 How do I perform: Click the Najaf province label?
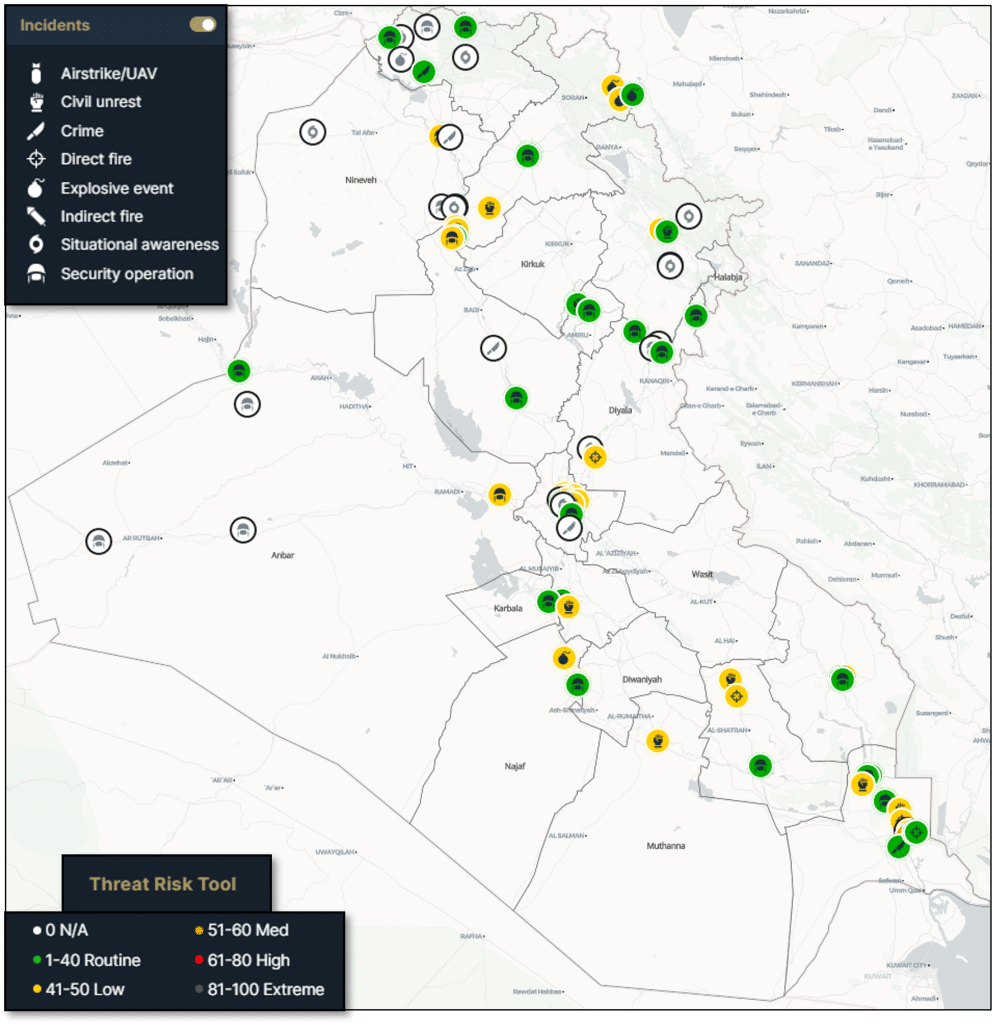click(x=515, y=766)
